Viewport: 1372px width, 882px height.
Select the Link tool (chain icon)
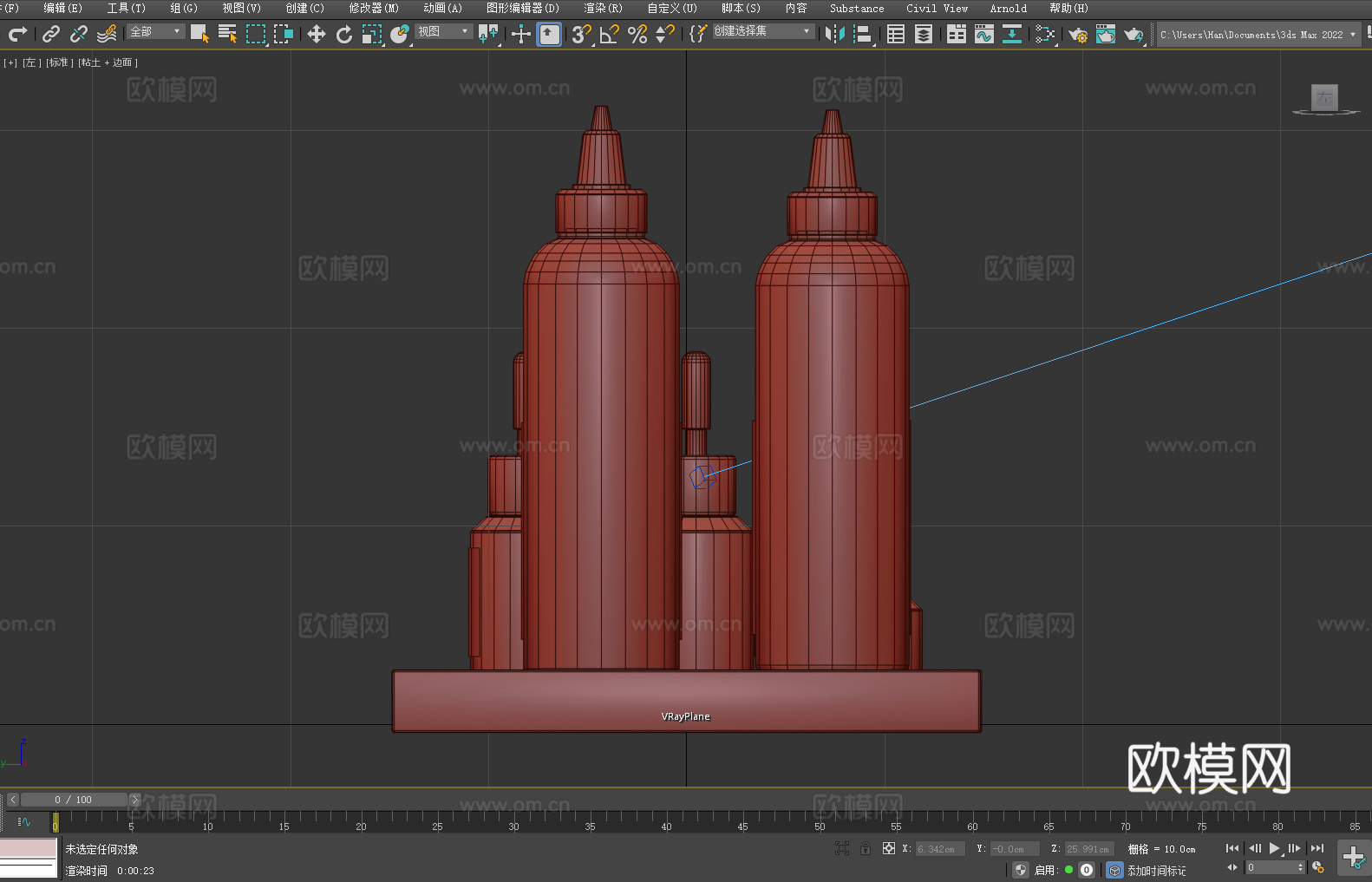pyautogui.click(x=51, y=34)
